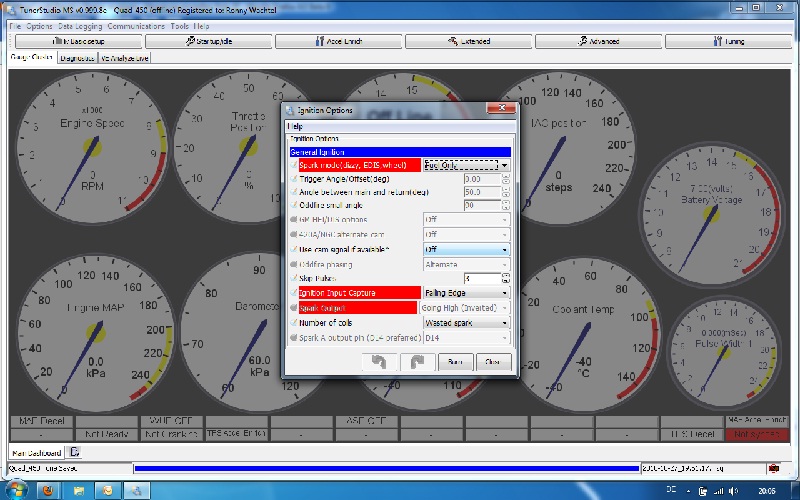800x500 pixels.
Task: Open the Help menu in Ignition Options
Action: 295,126
